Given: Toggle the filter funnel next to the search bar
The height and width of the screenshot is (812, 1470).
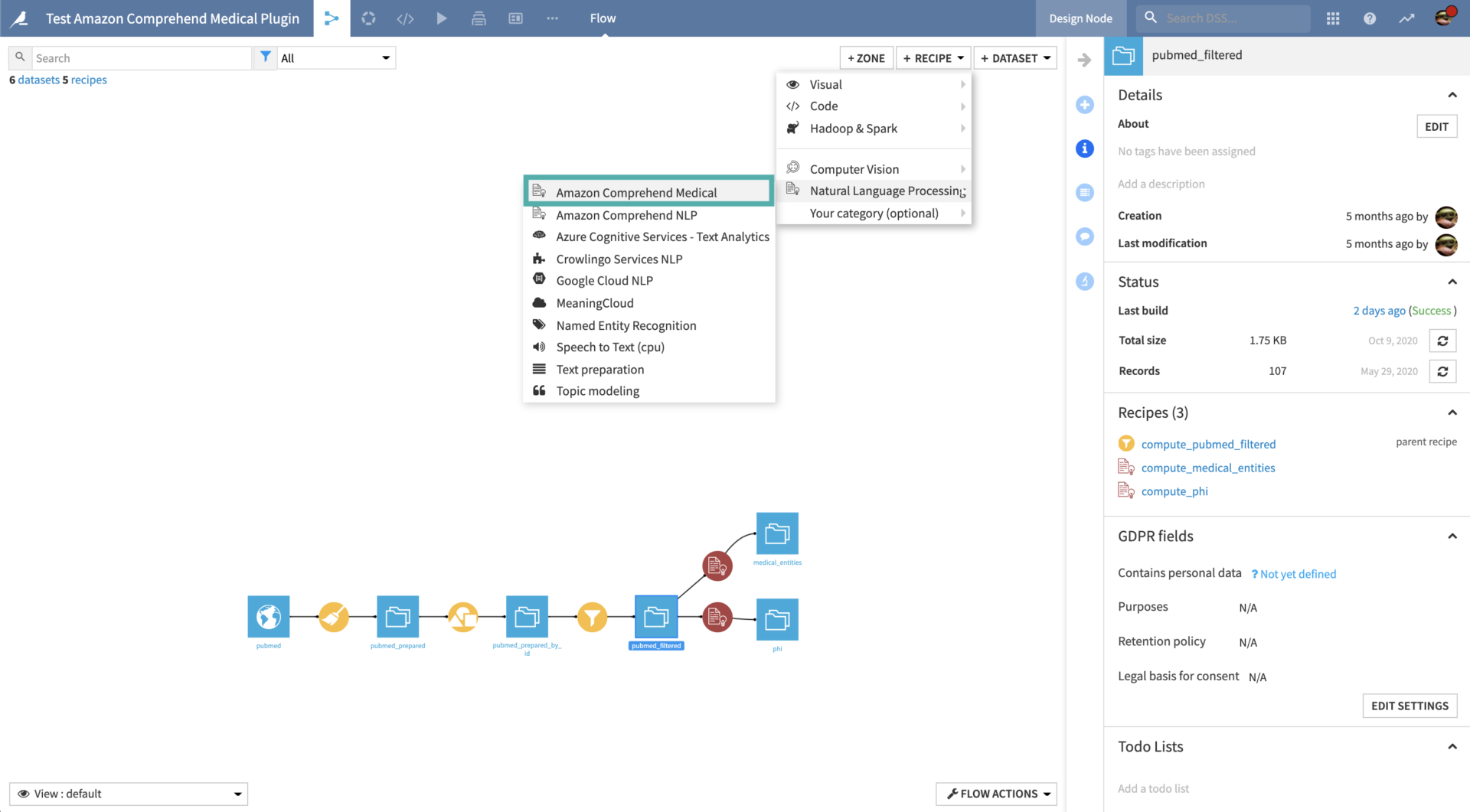Looking at the screenshot, I should tap(266, 56).
